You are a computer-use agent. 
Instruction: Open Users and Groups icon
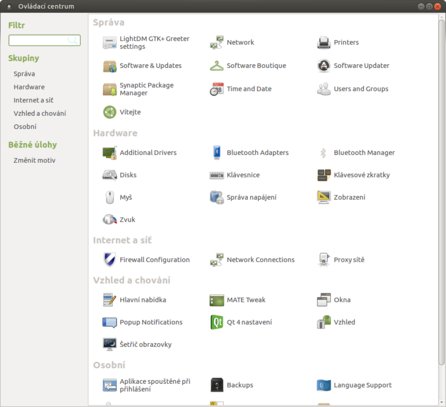[324, 89]
